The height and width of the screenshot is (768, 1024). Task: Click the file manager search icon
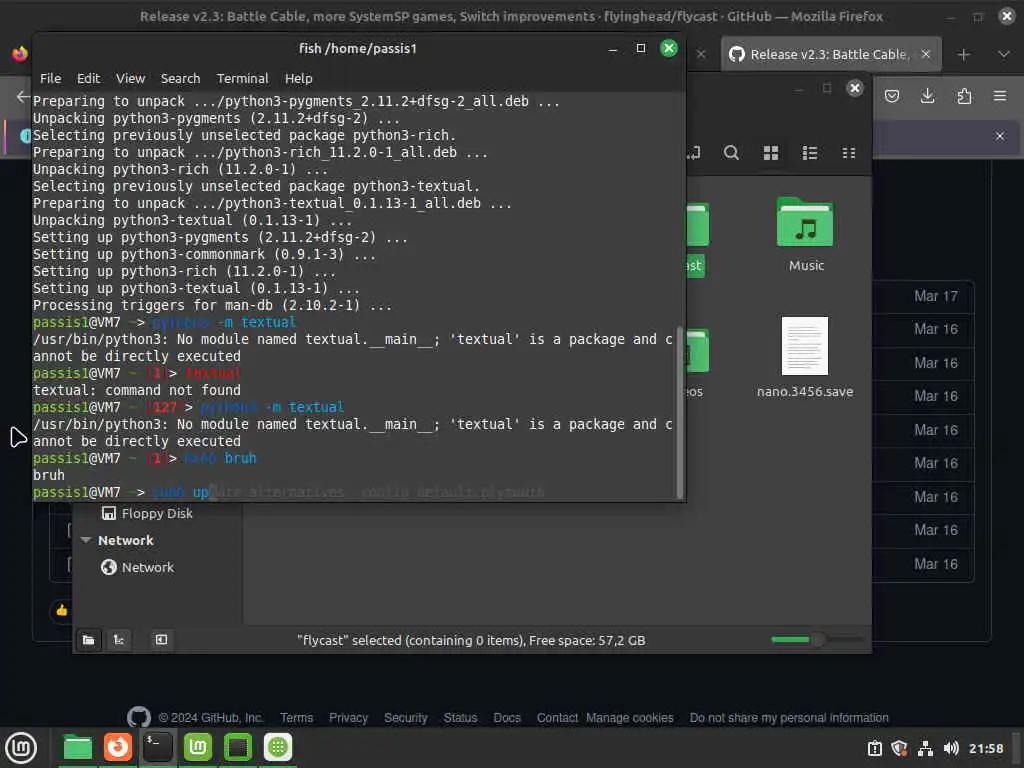[x=731, y=153]
